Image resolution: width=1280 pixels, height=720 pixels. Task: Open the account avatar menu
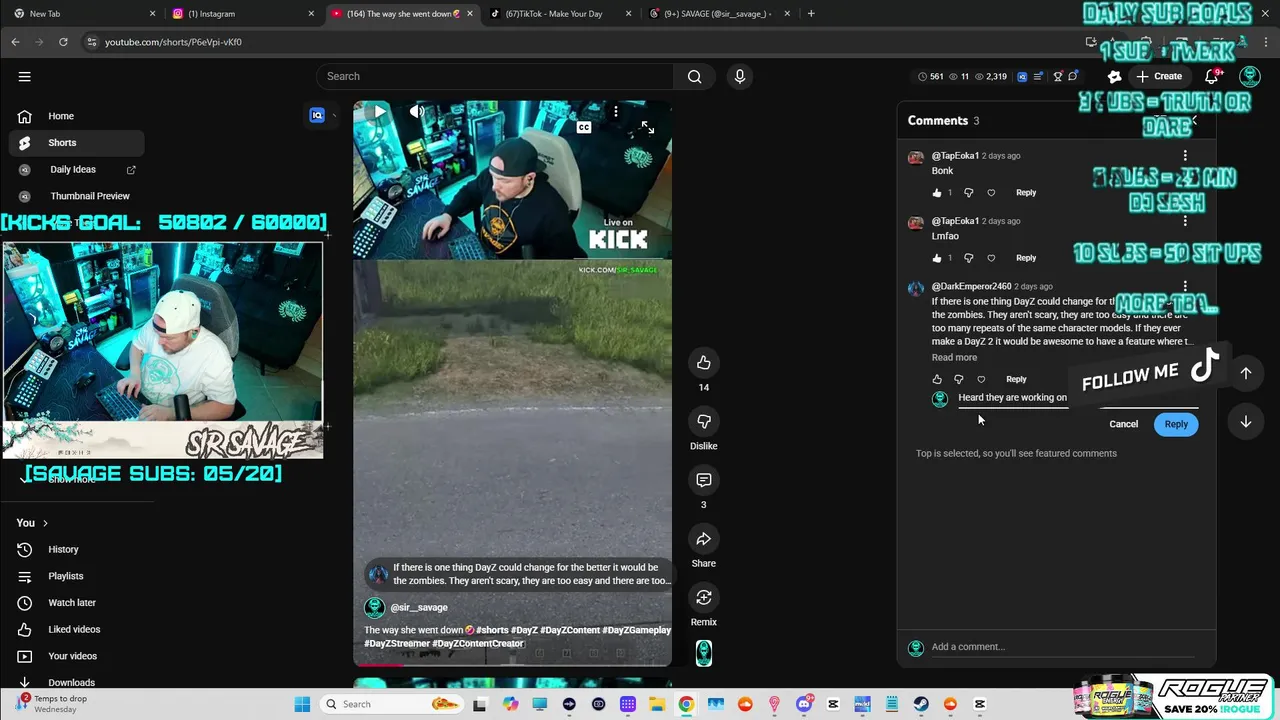pos(1250,76)
